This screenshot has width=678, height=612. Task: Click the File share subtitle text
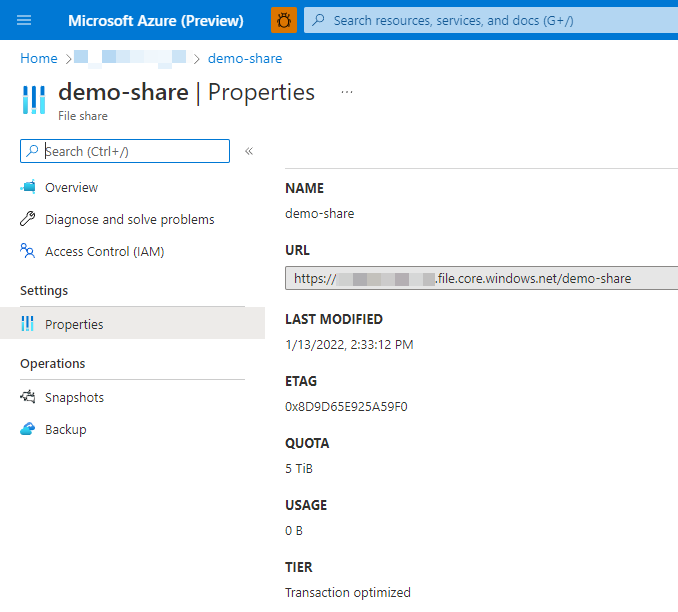[83, 116]
